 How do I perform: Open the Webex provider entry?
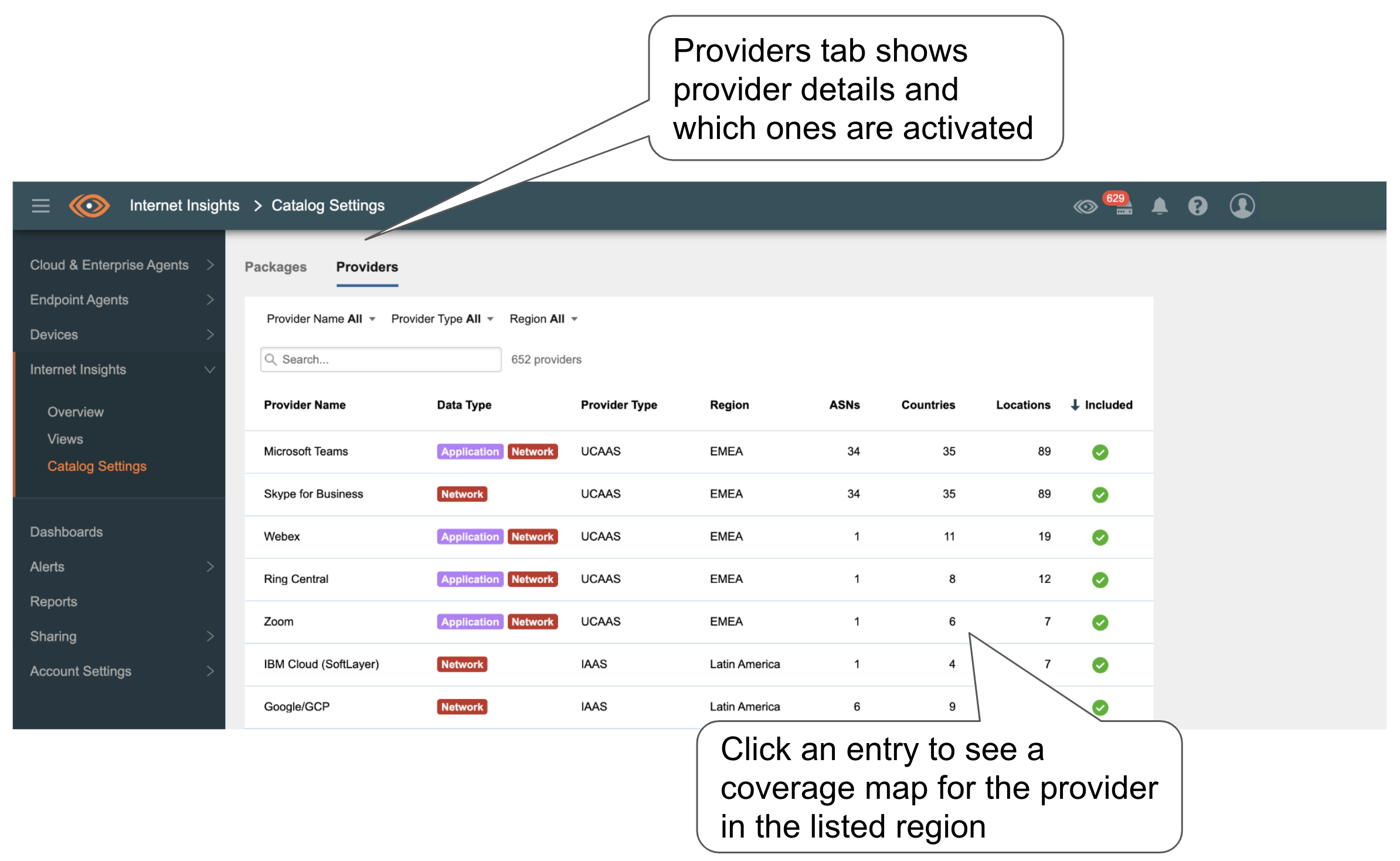coord(698,537)
